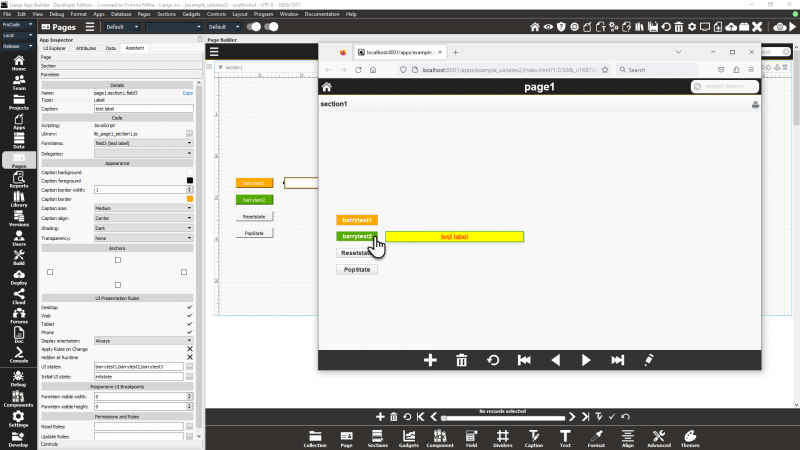Click the Caption foreground black swatch
Screen dimensions: 800x450
190,181
